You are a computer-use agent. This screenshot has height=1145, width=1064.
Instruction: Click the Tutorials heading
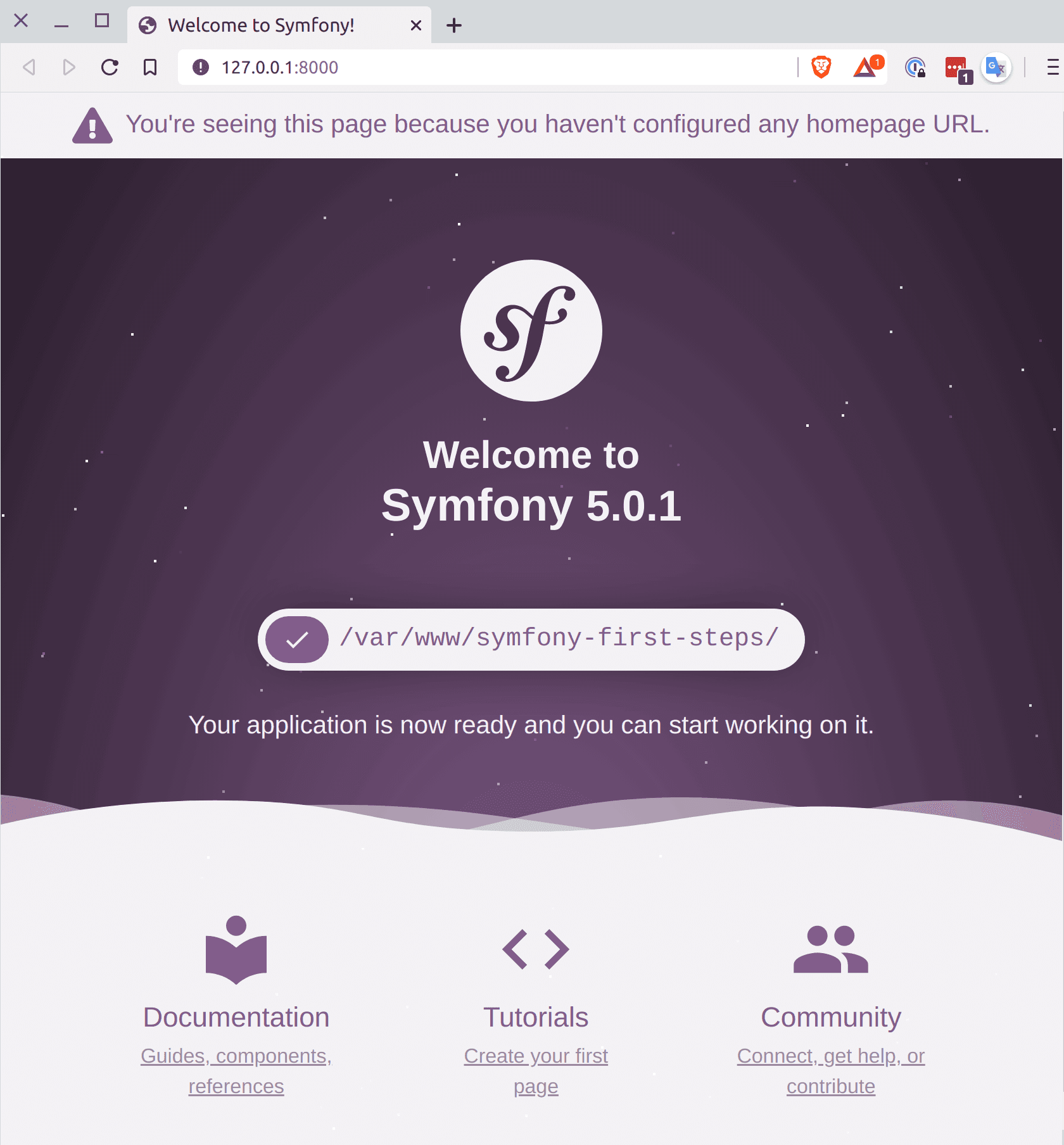(x=536, y=1018)
